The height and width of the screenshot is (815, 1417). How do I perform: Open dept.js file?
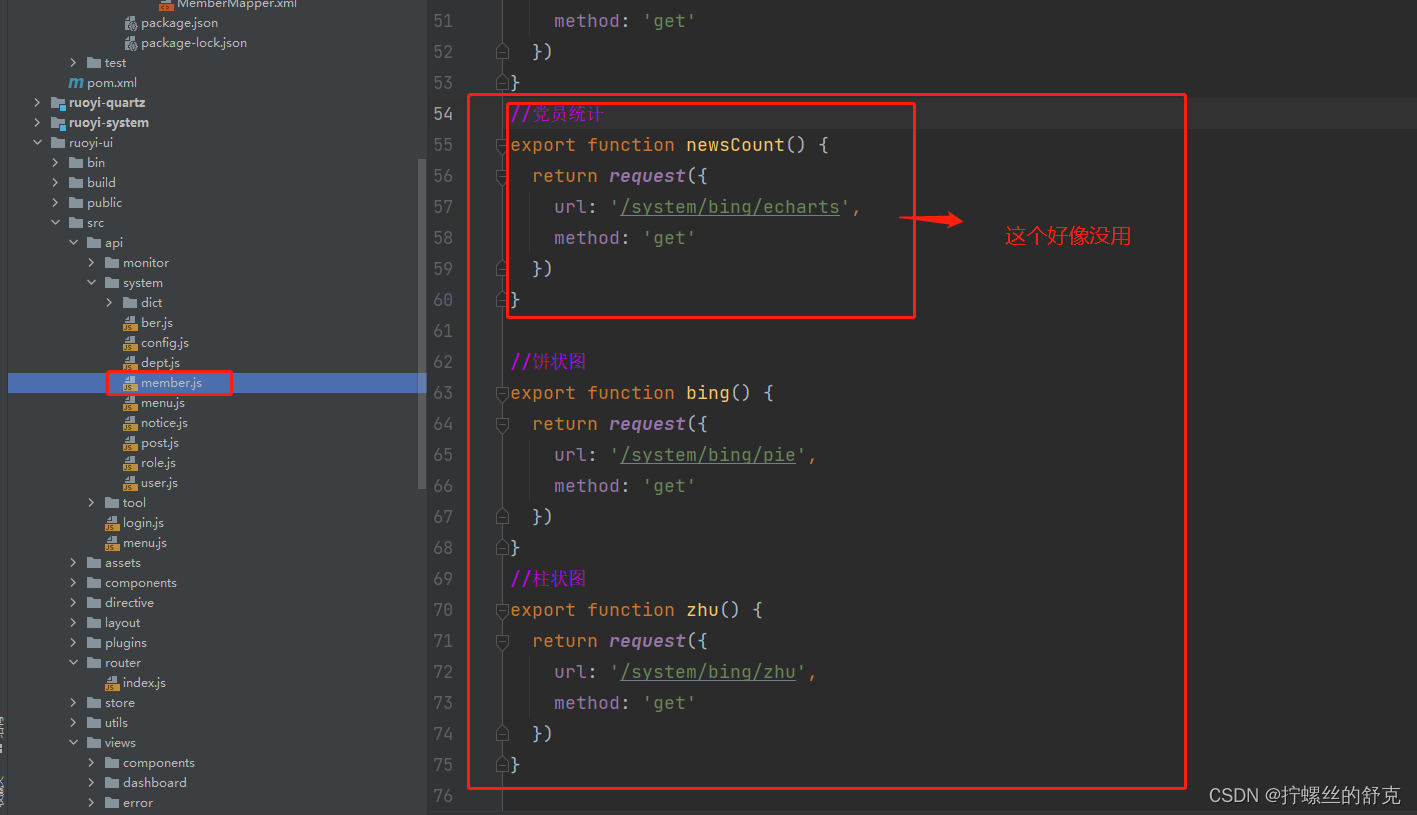pyautogui.click(x=160, y=363)
